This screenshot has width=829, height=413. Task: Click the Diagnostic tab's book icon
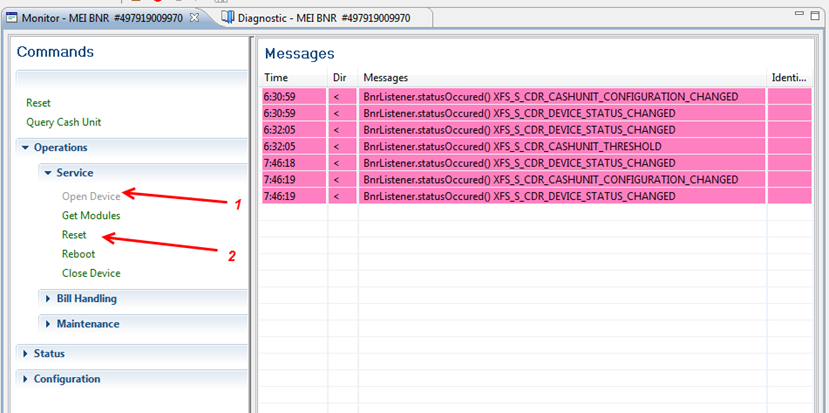[227, 18]
